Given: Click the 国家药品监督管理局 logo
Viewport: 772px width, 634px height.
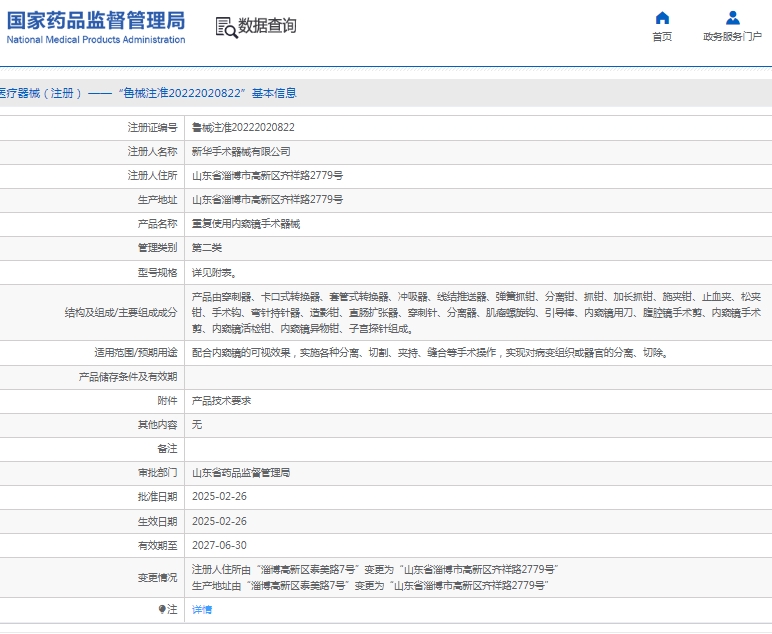Looking at the screenshot, I should 96,21.
